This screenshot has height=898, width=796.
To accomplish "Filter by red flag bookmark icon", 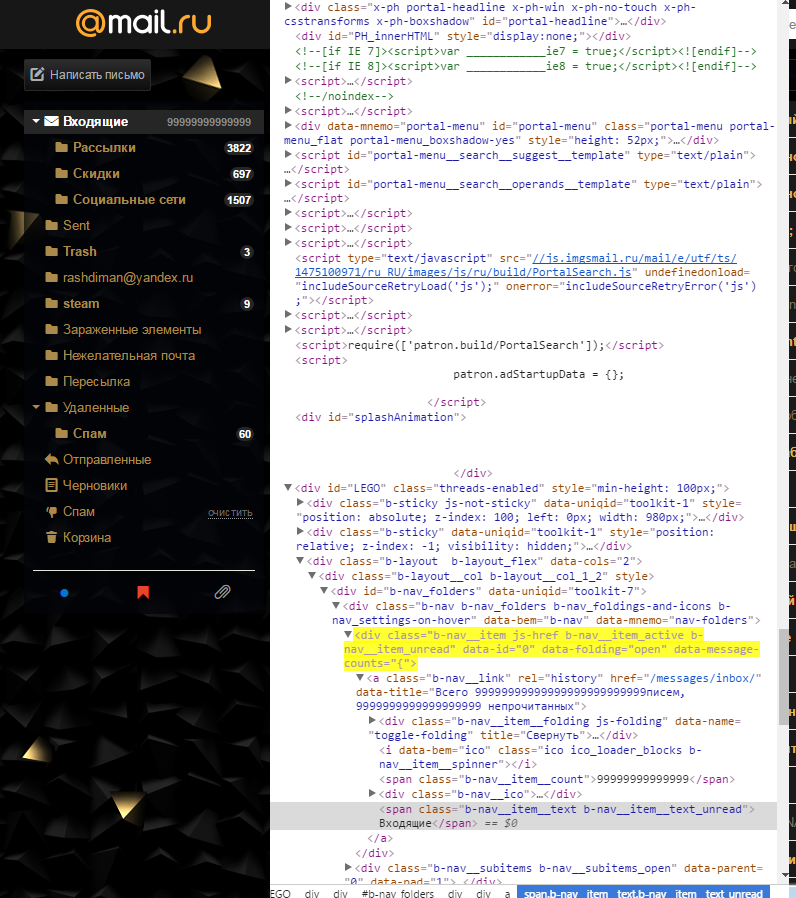I will click(x=143, y=592).
